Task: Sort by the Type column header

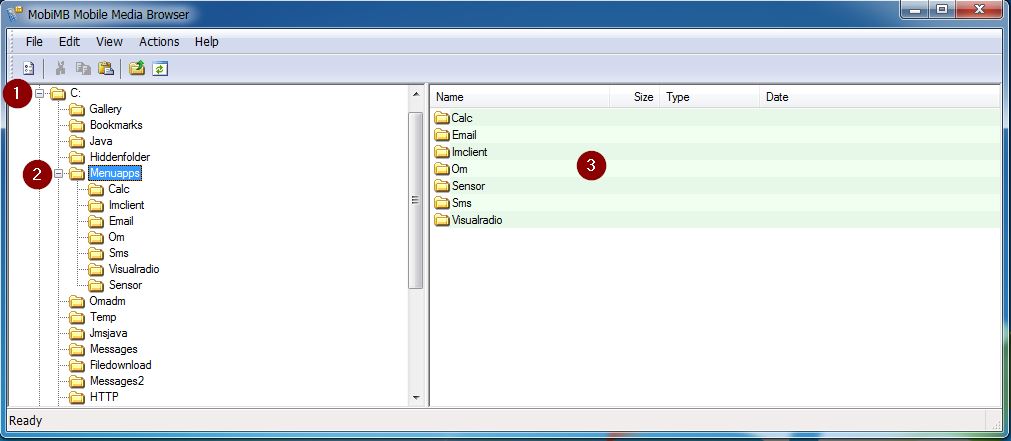Action: (x=709, y=97)
